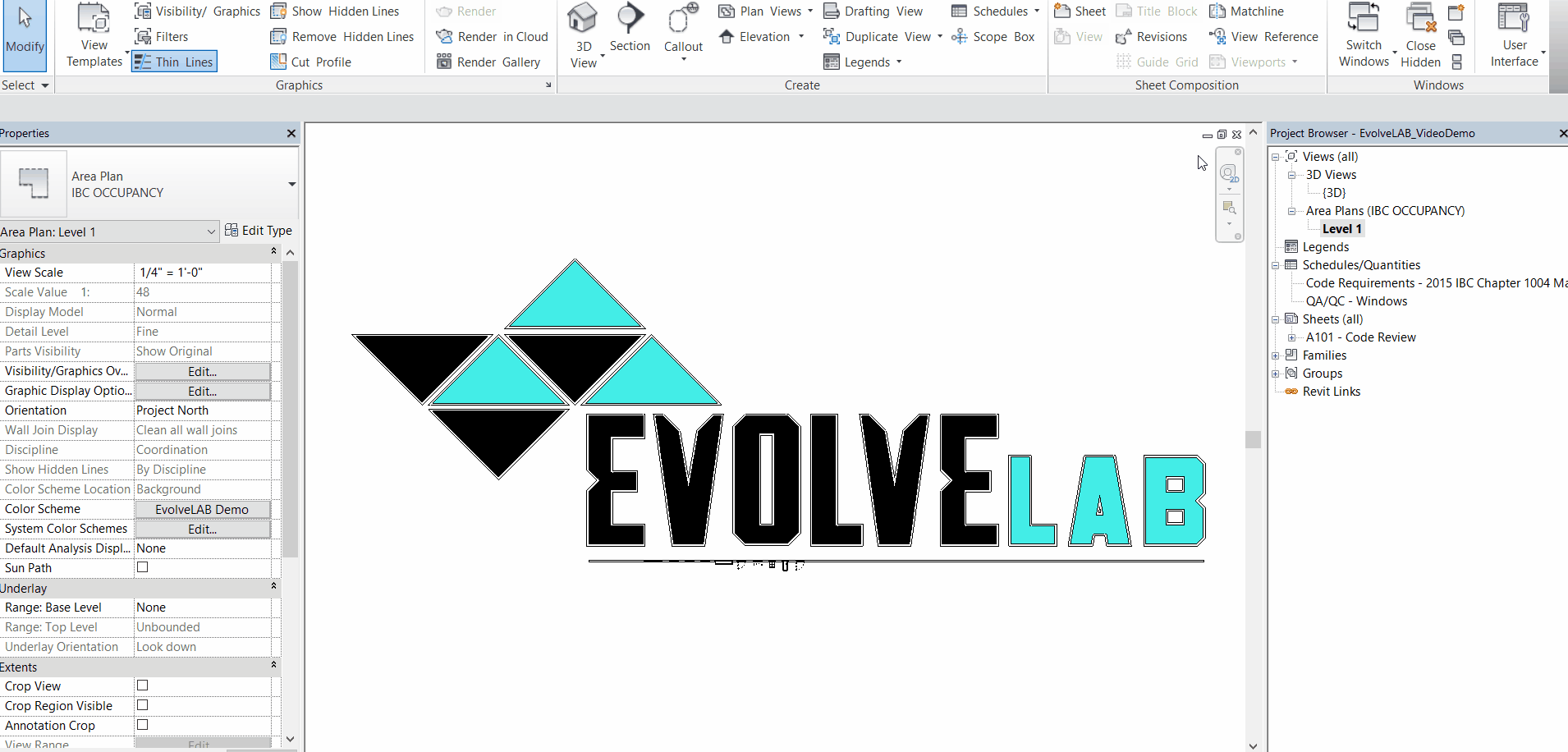Image resolution: width=1568 pixels, height=752 pixels.
Task: Expand Graphics panel dialog launcher arrow
Action: pos(548,85)
